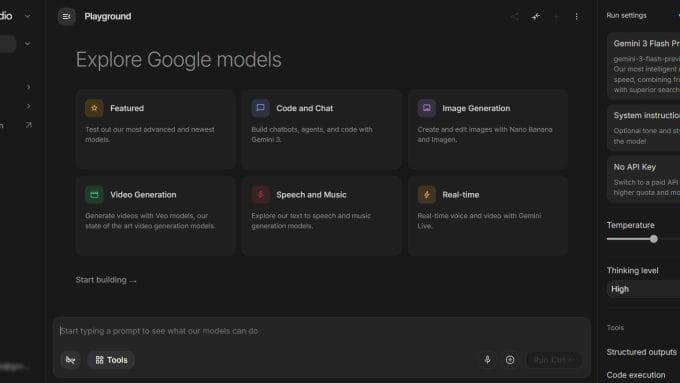The width and height of the screenshot is (680, 383).
Task: Open the System instructions panel
Action: (x=643, y=128)
